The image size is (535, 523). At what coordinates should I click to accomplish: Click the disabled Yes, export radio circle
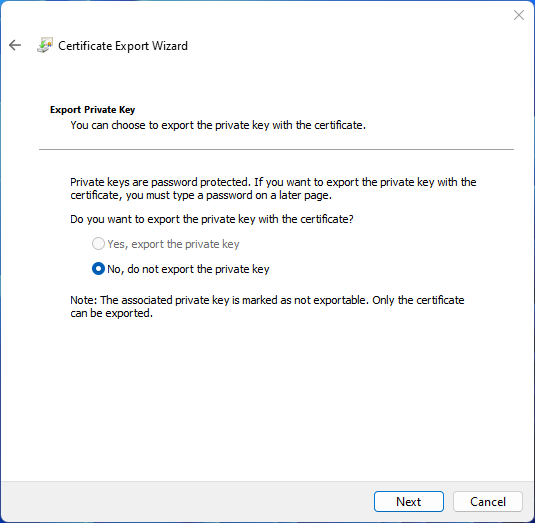98,244
